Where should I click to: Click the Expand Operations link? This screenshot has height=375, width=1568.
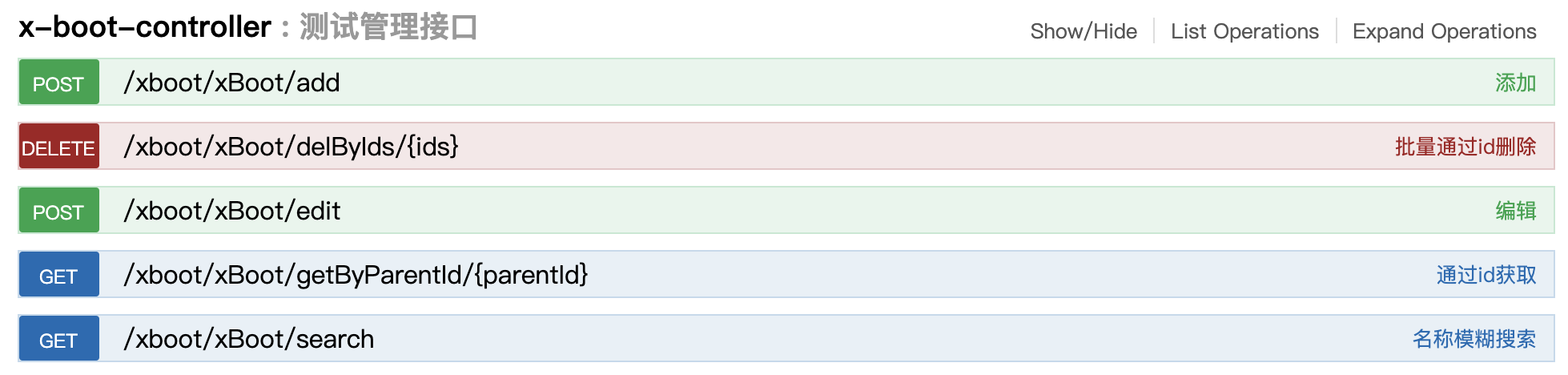click(1444, 31)
